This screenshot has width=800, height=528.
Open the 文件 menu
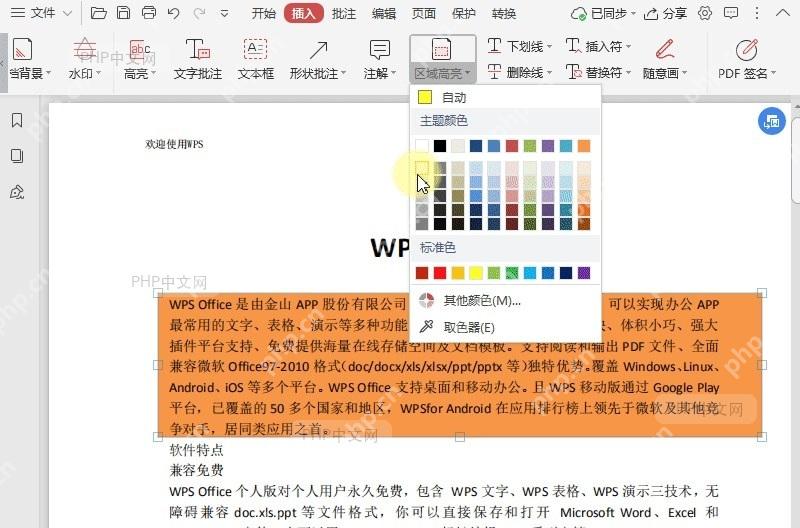[41, 13]
